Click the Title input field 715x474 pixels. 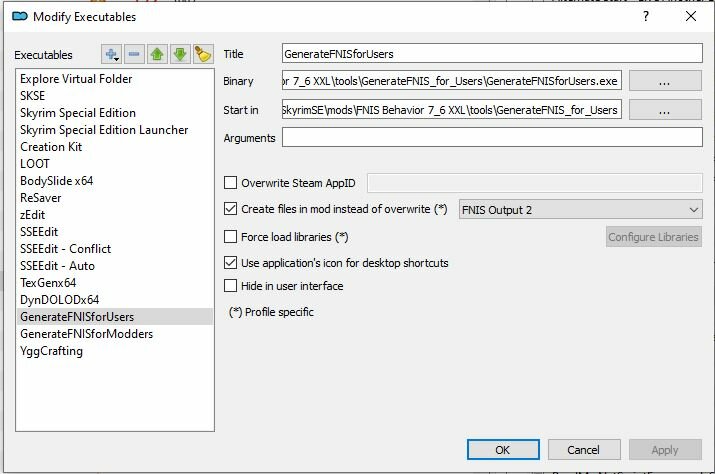point(492,53)
